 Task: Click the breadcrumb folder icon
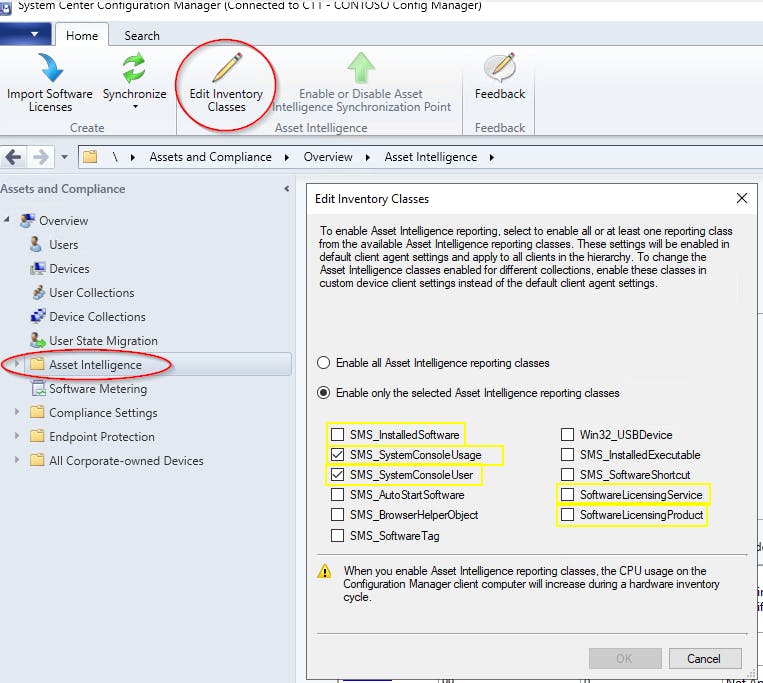pos(90,157)
